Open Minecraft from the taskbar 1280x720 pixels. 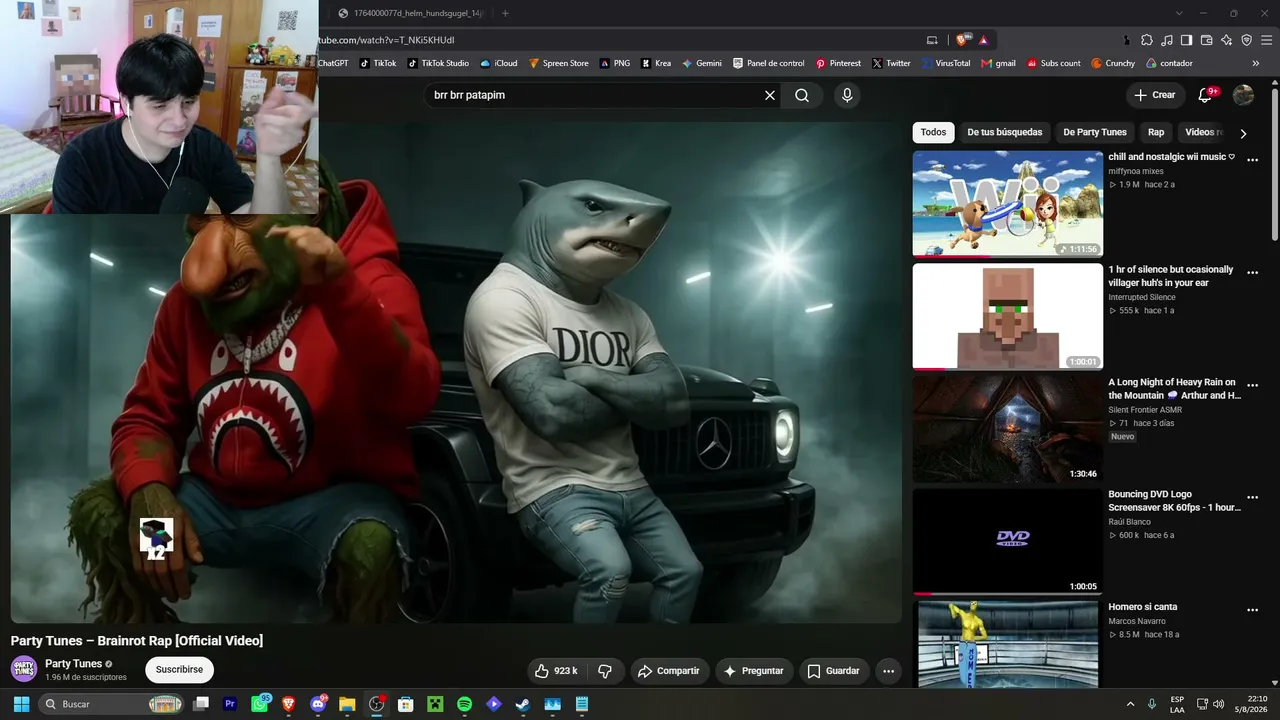click(x=435, y=704)
